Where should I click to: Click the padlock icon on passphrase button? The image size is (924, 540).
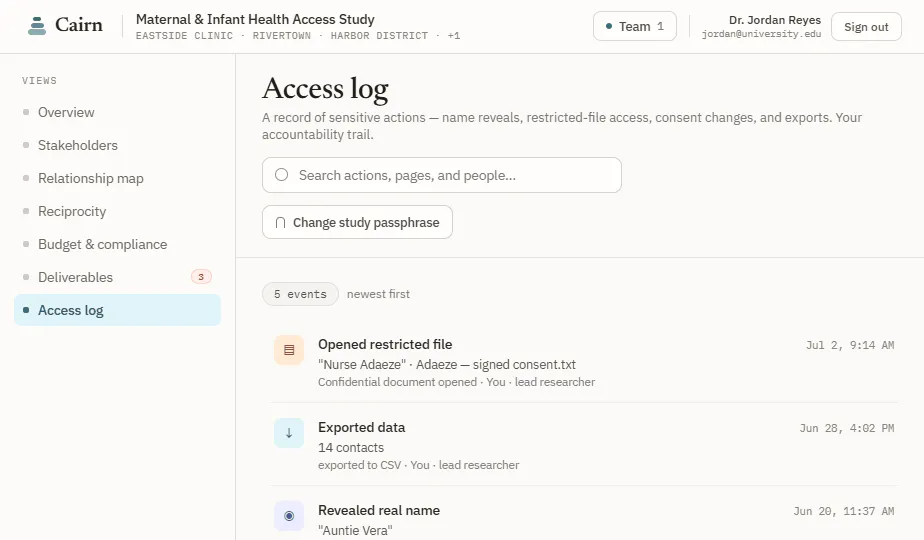tap(280, 223)
